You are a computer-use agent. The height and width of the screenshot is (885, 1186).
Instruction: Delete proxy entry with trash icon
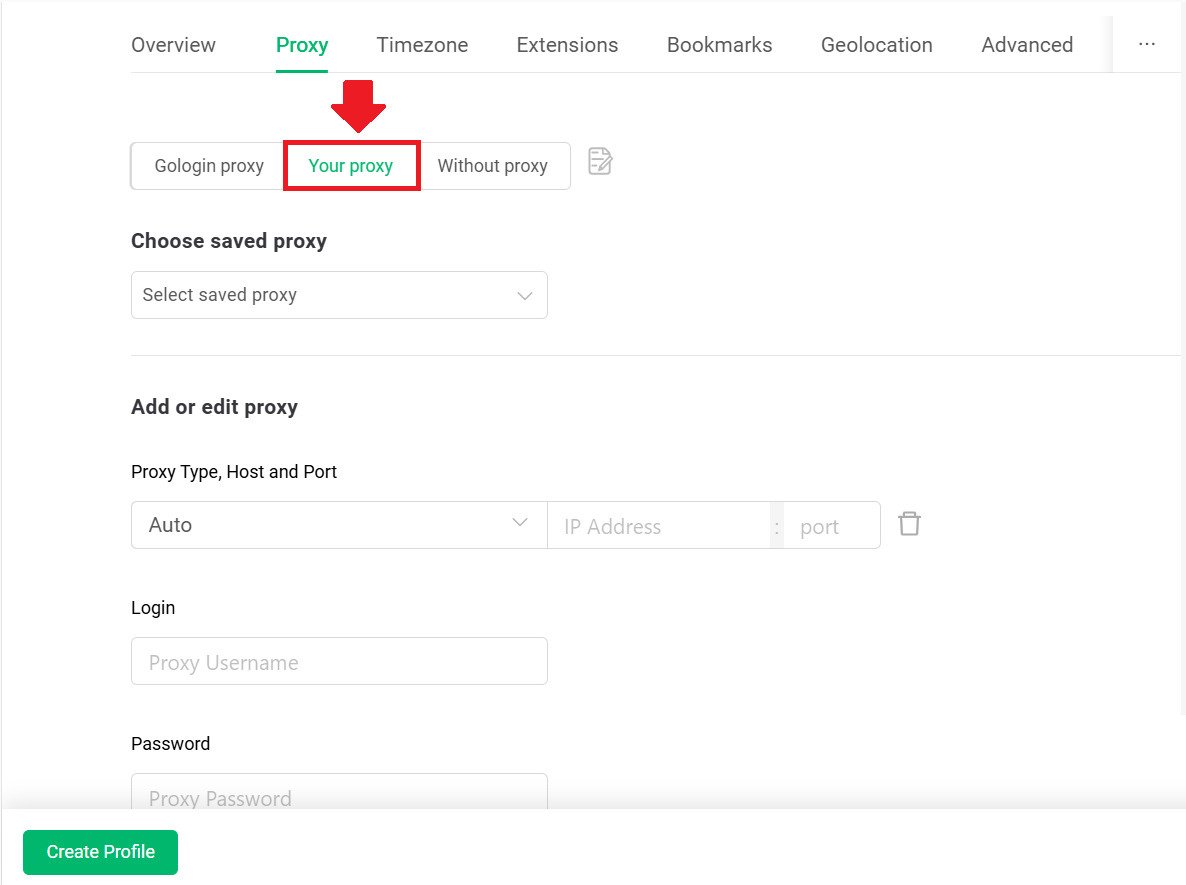tap(909, 523)
